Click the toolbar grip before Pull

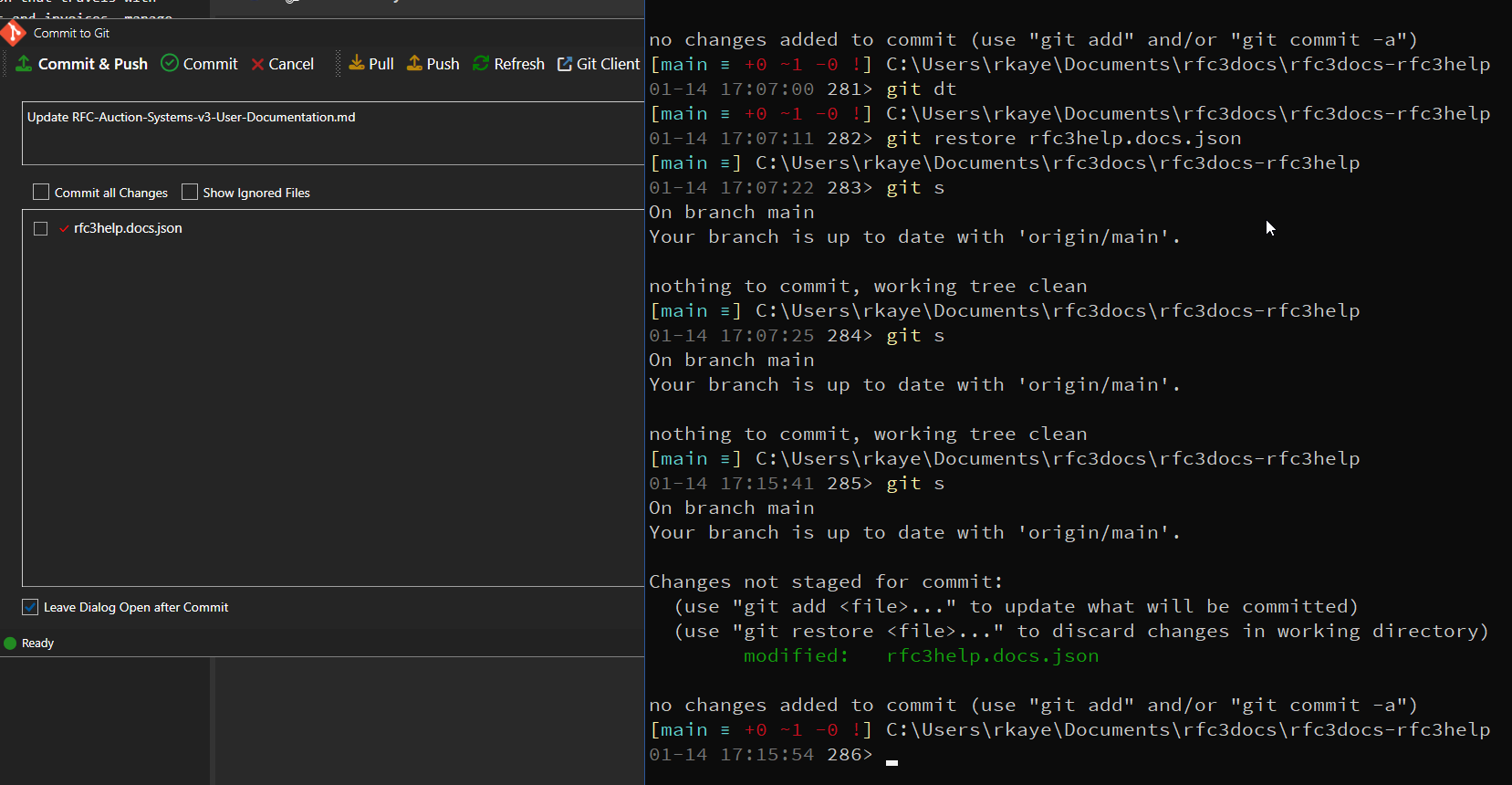point(339,64)
